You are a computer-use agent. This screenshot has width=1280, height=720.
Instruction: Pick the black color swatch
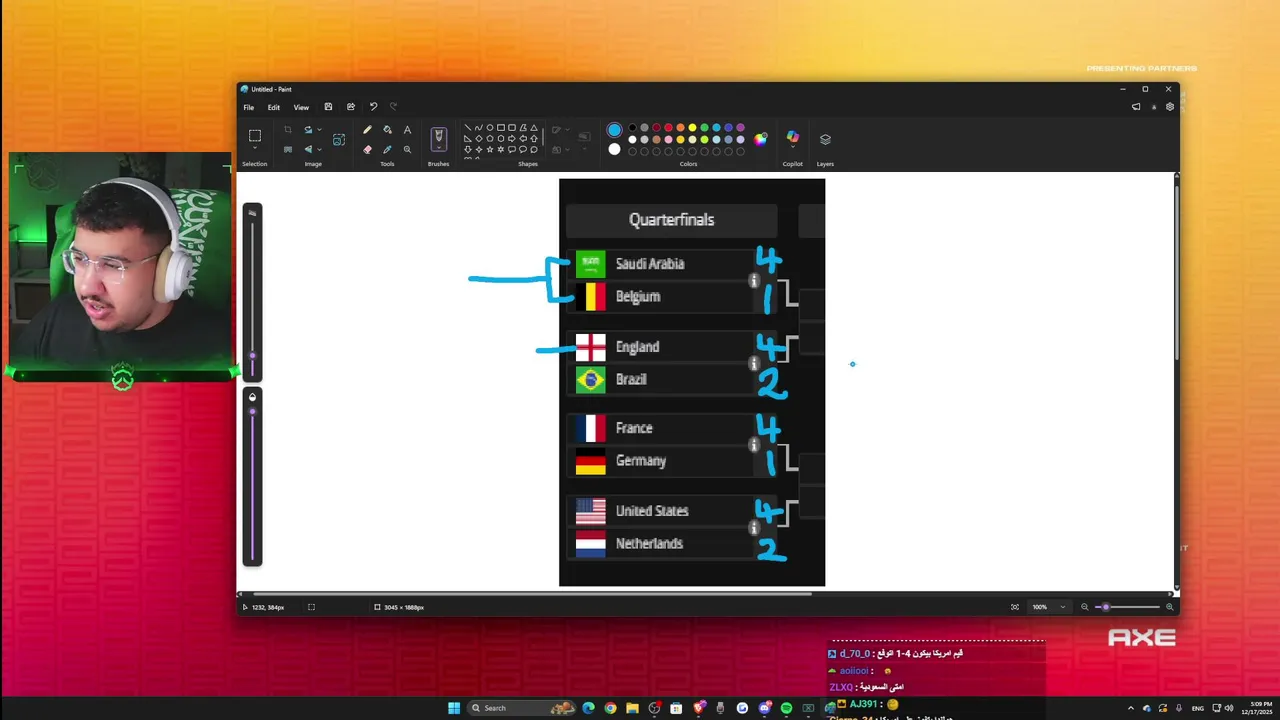click(x=632, y=127)
